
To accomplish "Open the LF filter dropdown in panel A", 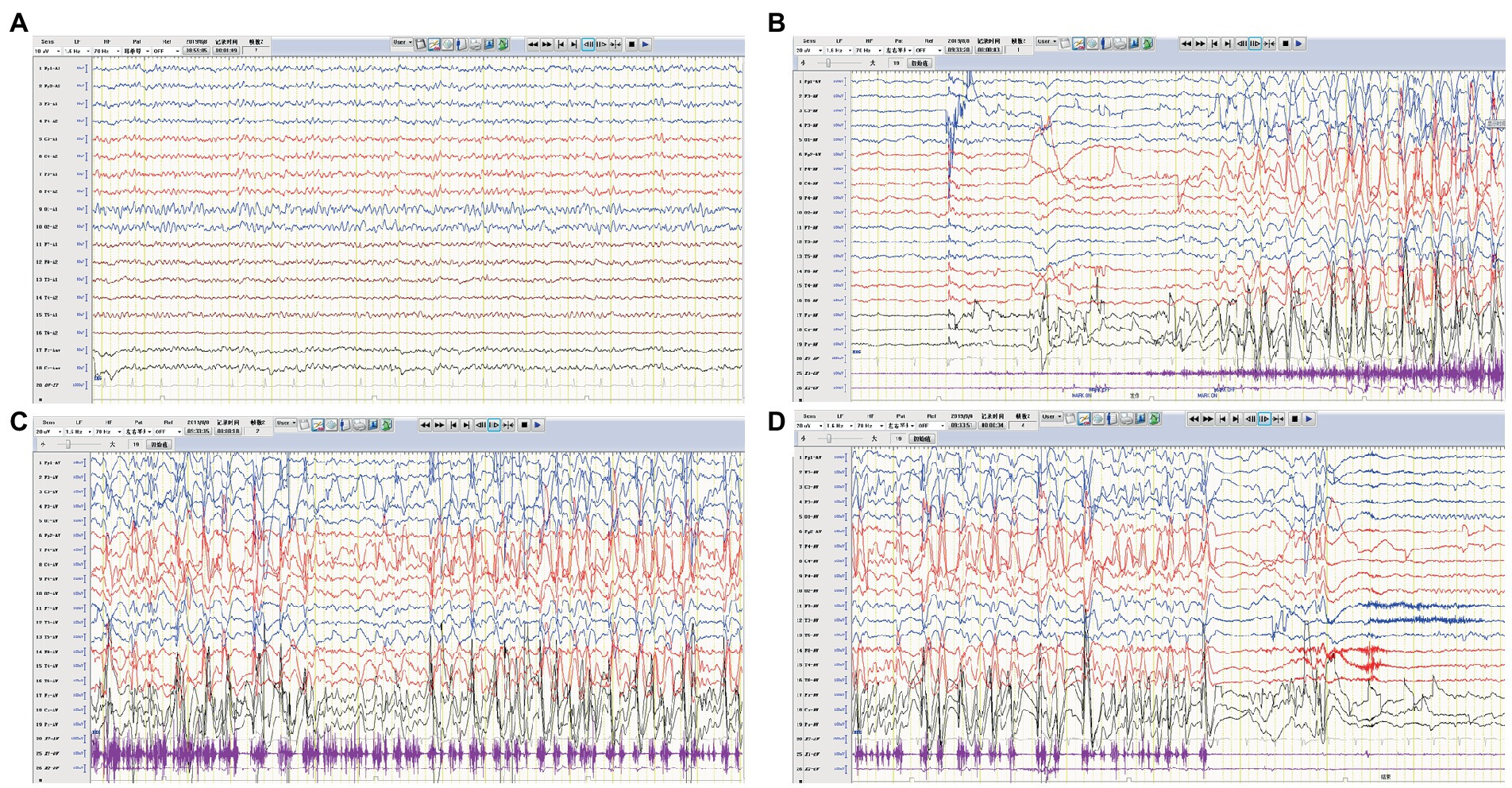I will [x=77, y=51].
